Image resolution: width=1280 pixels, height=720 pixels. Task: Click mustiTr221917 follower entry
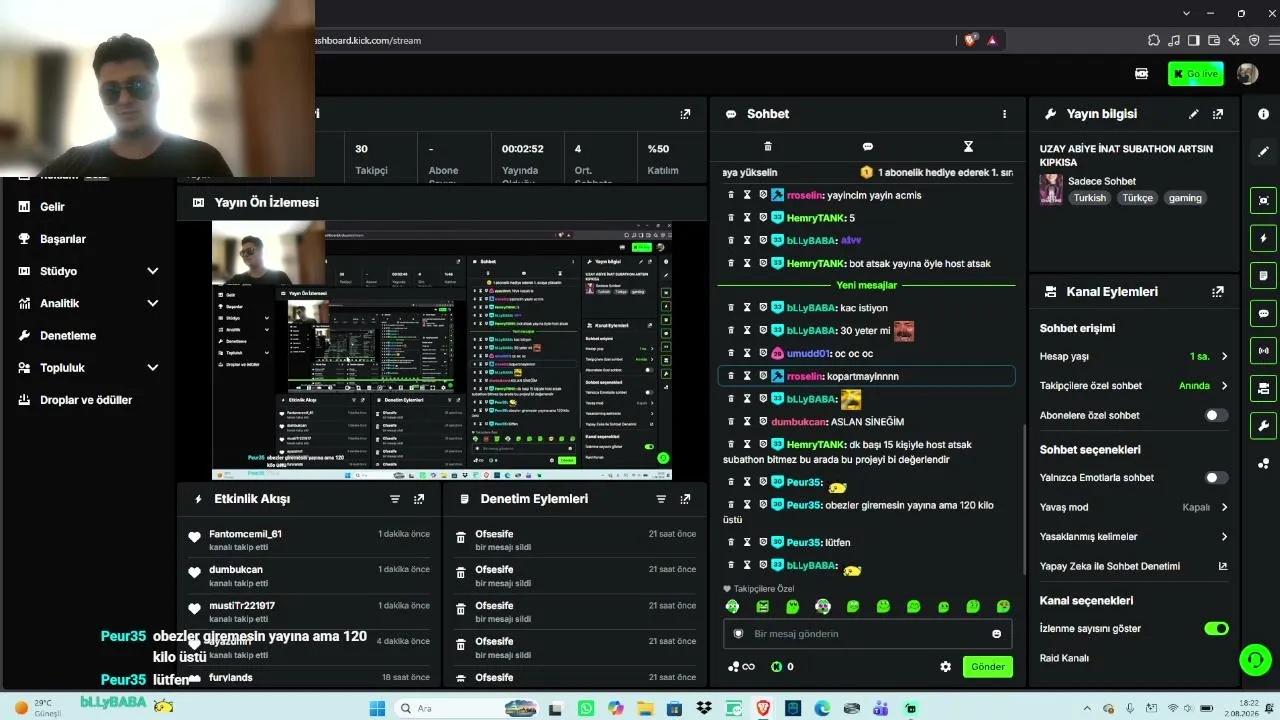[x=242, y=606]
